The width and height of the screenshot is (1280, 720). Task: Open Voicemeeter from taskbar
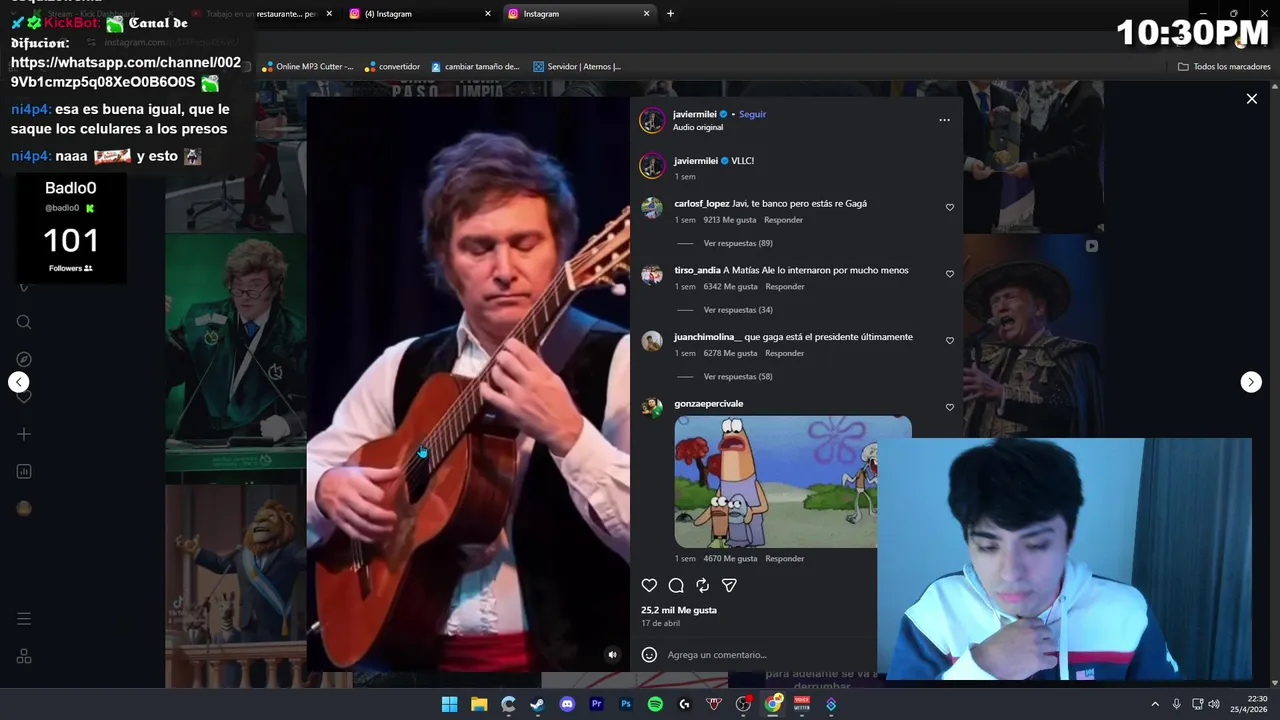pos(802,704)
